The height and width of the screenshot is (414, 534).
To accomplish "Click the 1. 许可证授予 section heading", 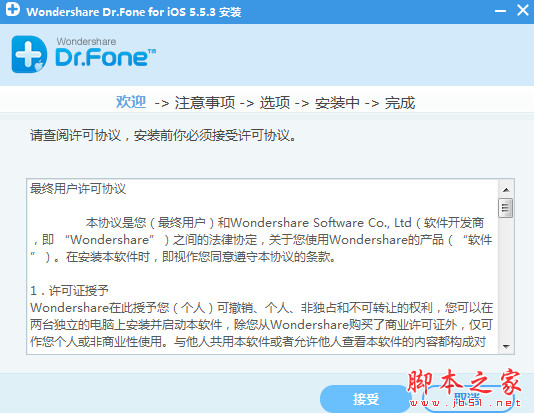I will (69, 290).
